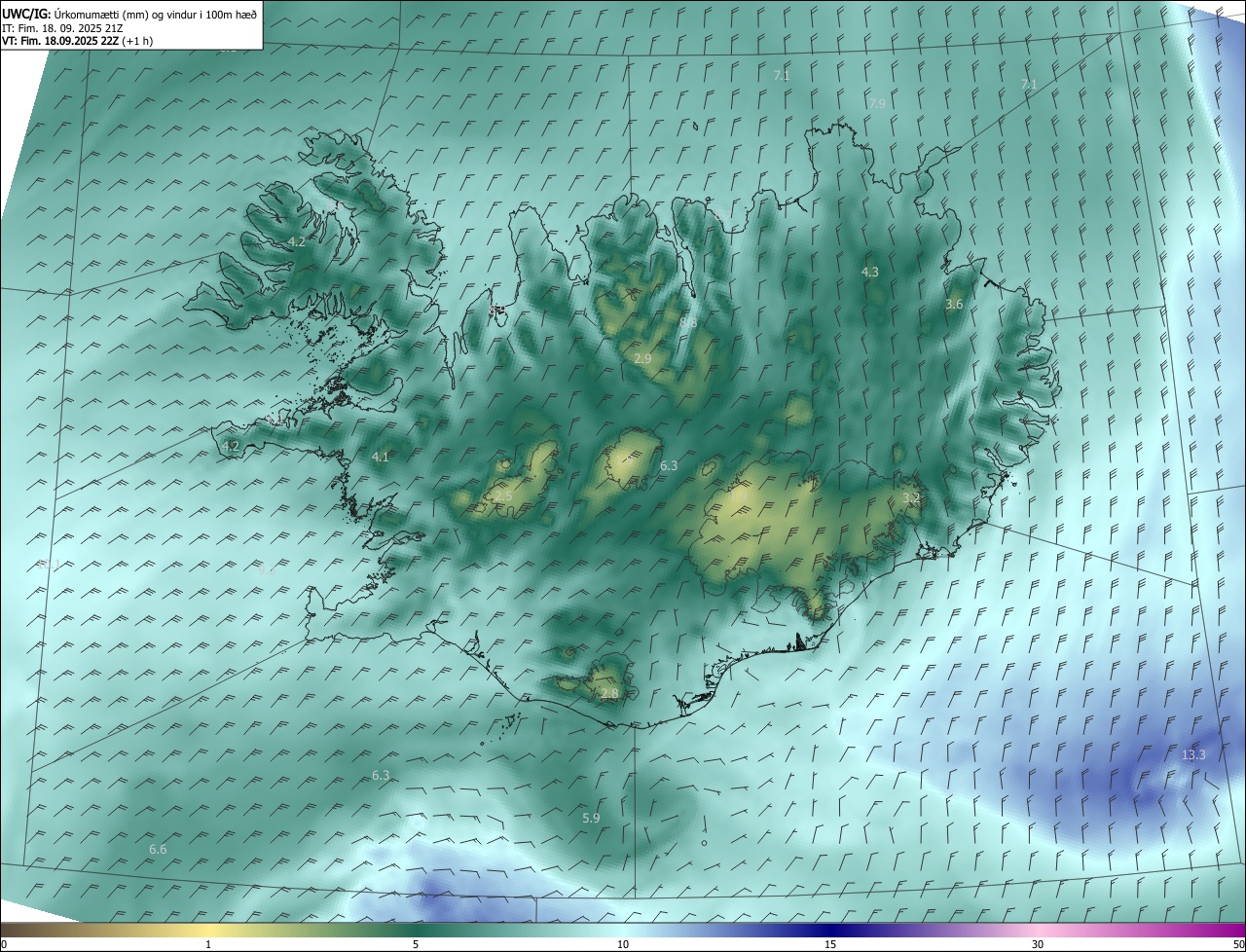Click the 2.8 value label on the map
Viewport: 1246px width, 952px height.
click(x=609, y=694)
